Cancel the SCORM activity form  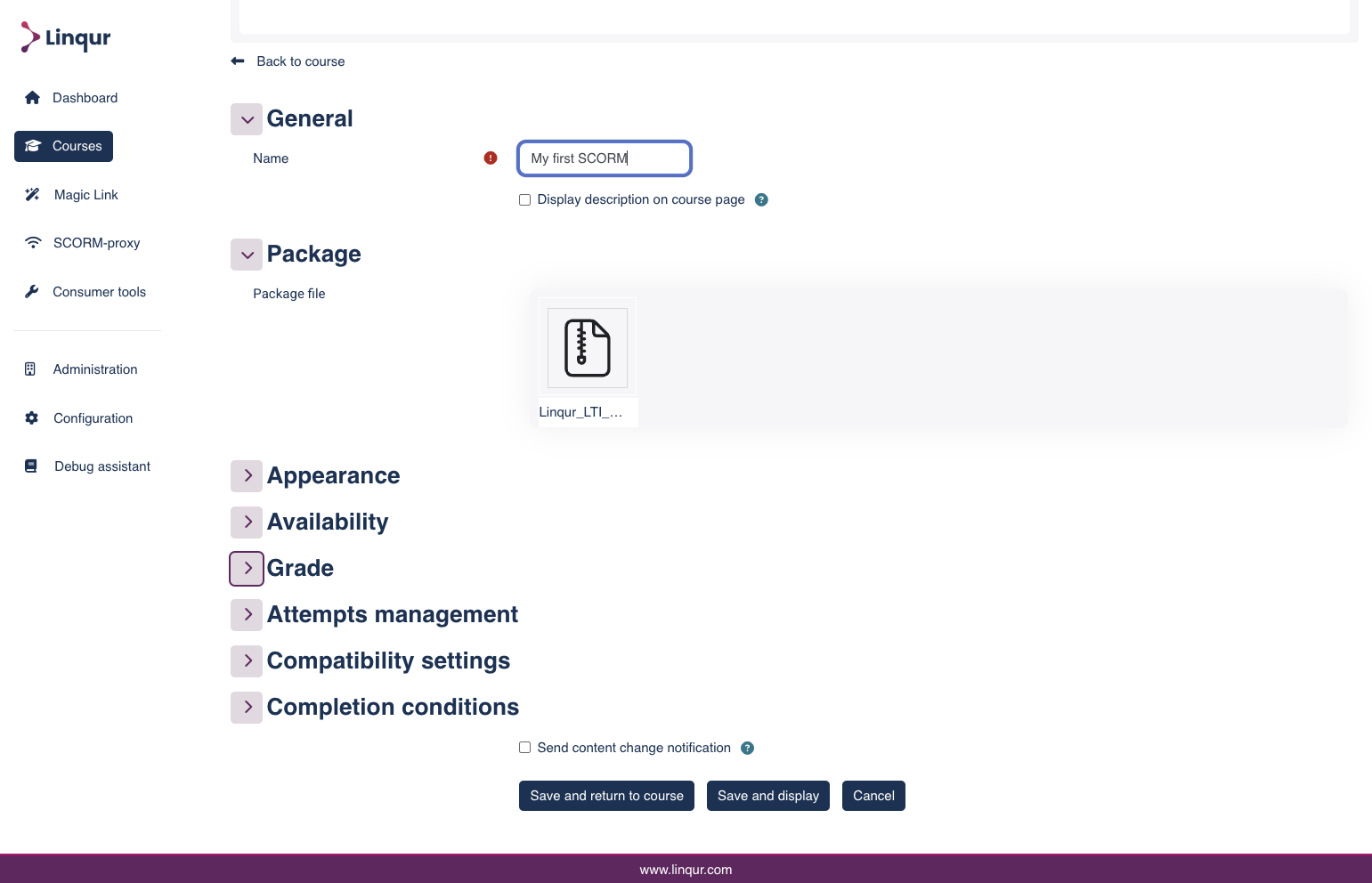tap(873, 796)
